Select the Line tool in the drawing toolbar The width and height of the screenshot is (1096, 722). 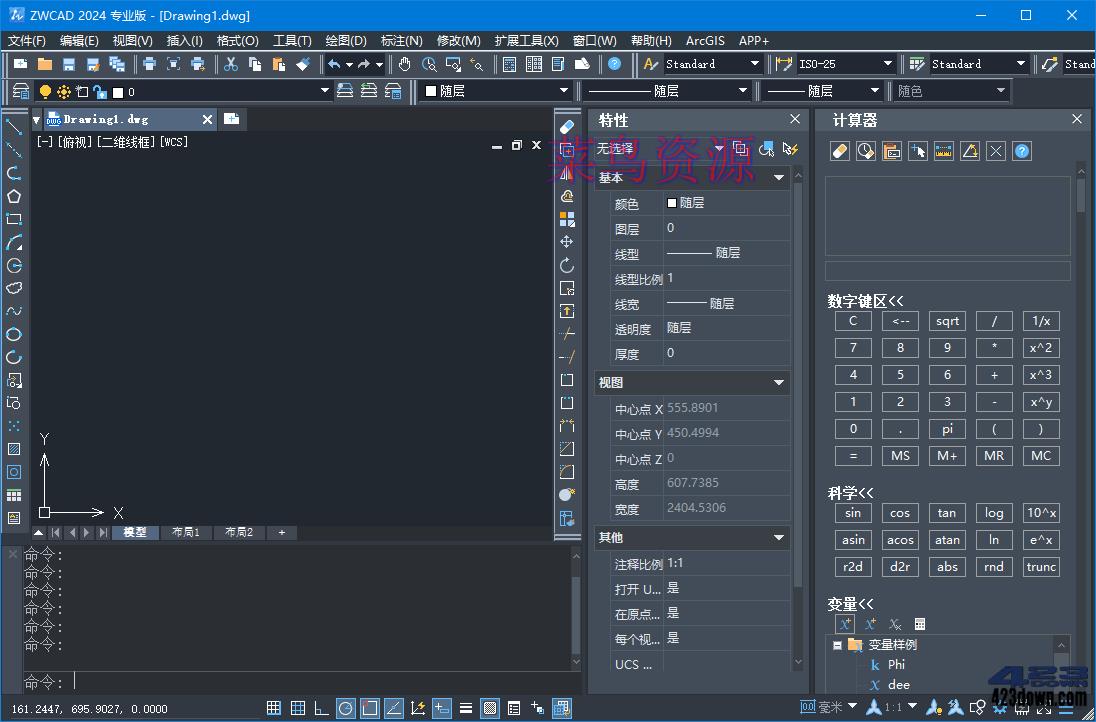(x=13, y=127)
